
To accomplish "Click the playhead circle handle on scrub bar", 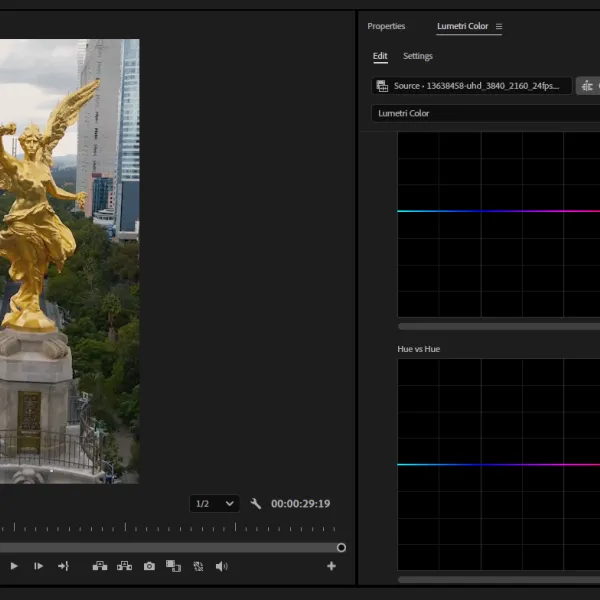I will (341, 548).
